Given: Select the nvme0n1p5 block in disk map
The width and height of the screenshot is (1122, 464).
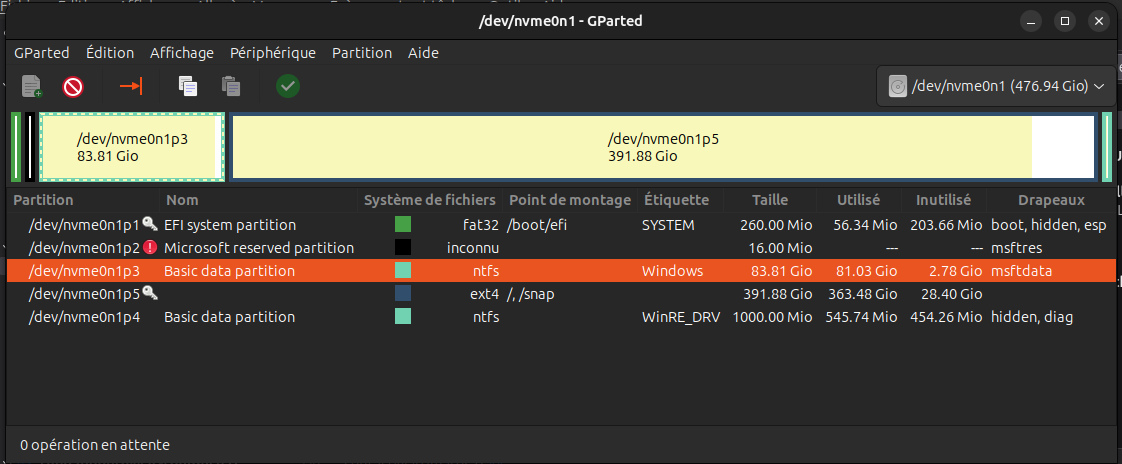Looking at the screenshot, I should click(x=663, y=147).
